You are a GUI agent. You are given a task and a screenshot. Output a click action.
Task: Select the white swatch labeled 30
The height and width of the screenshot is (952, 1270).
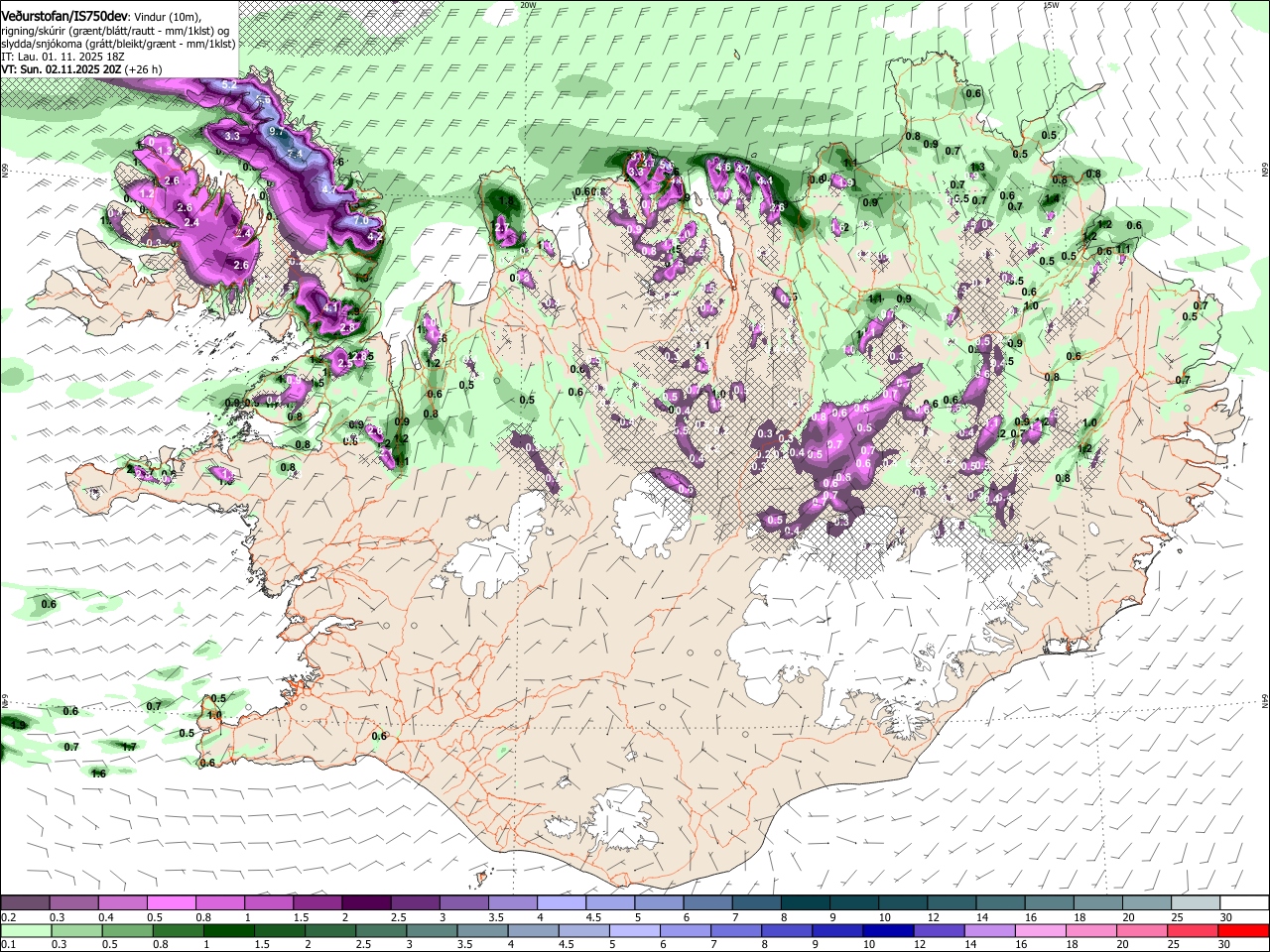pos(1244,902)
